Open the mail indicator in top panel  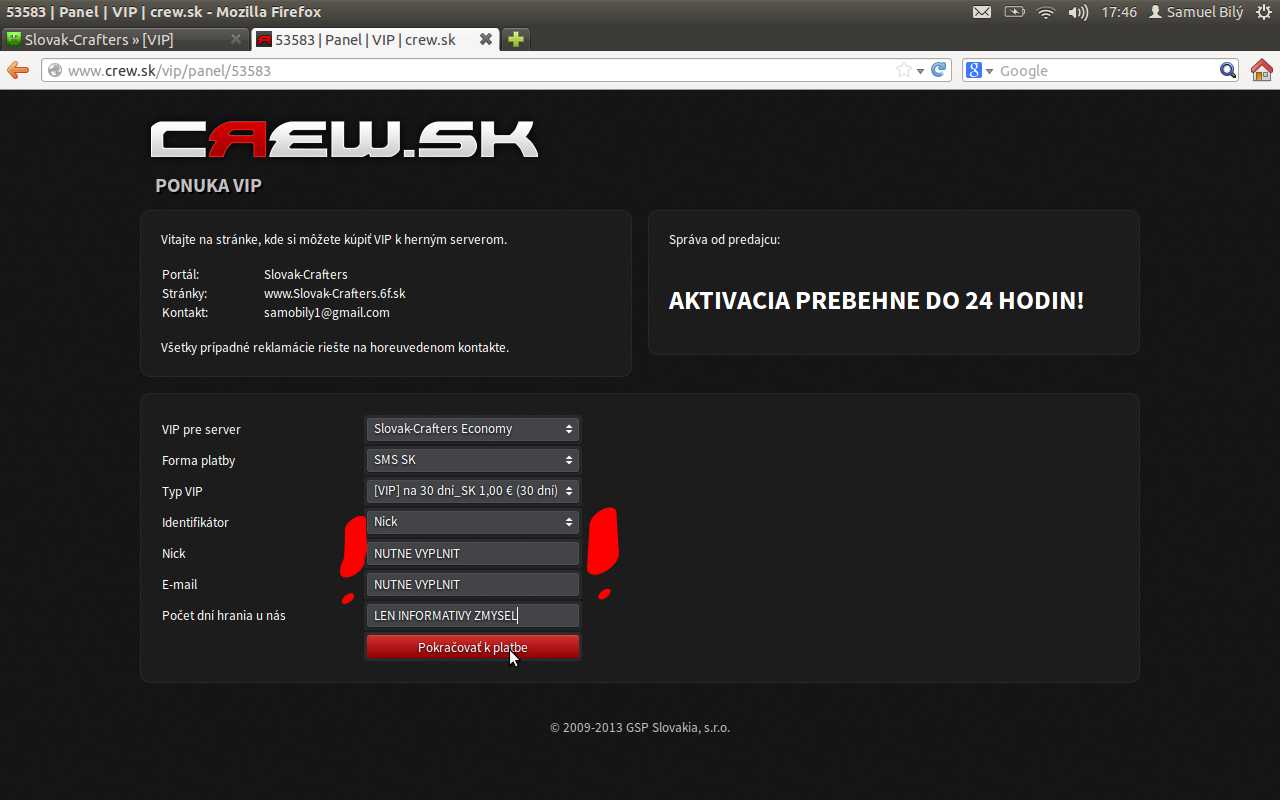(982, 12)
